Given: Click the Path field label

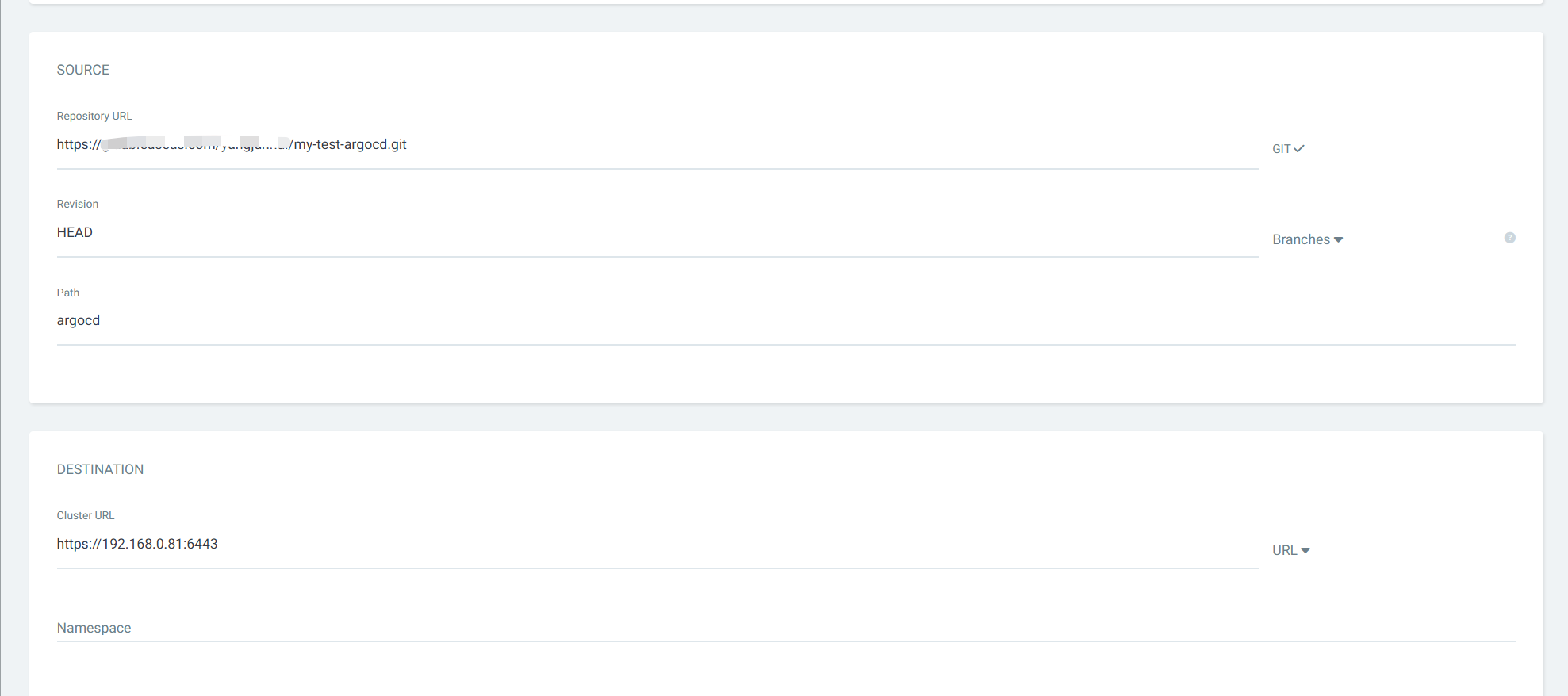Looking at the screenshot, I should pos(68,293).
